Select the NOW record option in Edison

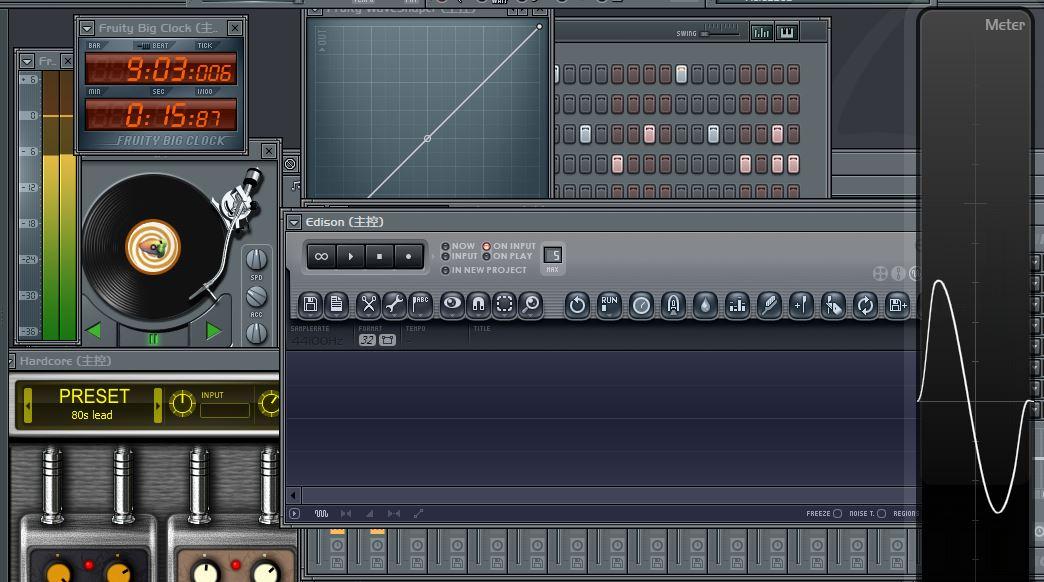click(x=458, y=246)
